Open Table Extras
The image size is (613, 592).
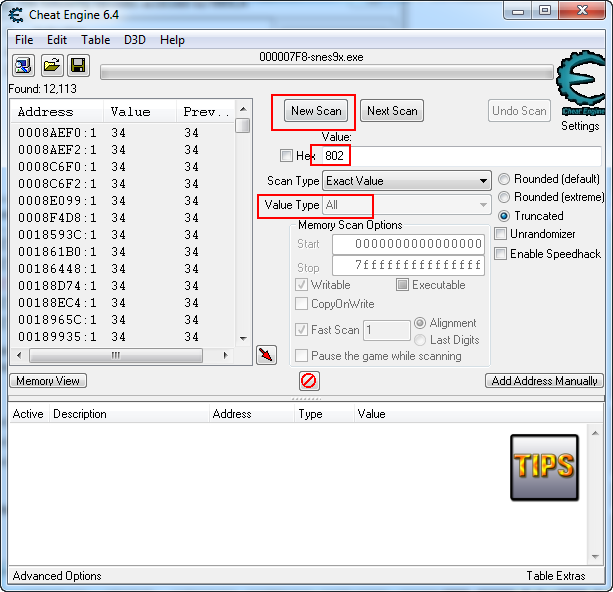[x=556, y=576]
